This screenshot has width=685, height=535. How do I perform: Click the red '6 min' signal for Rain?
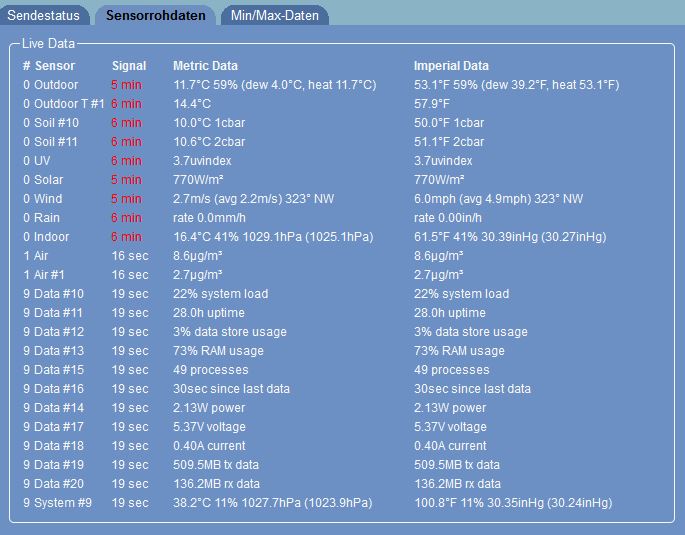tap(126, 218)
